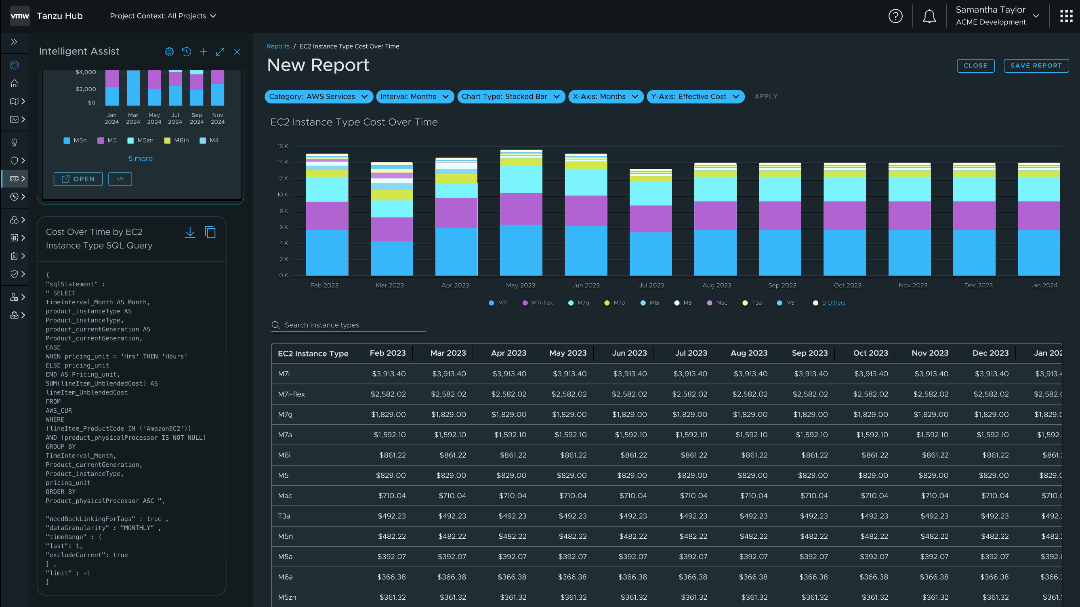Toggle the M7i series in chart legend
The width and height of the screenshot is (1080, 607).
(x=498, y=303)
